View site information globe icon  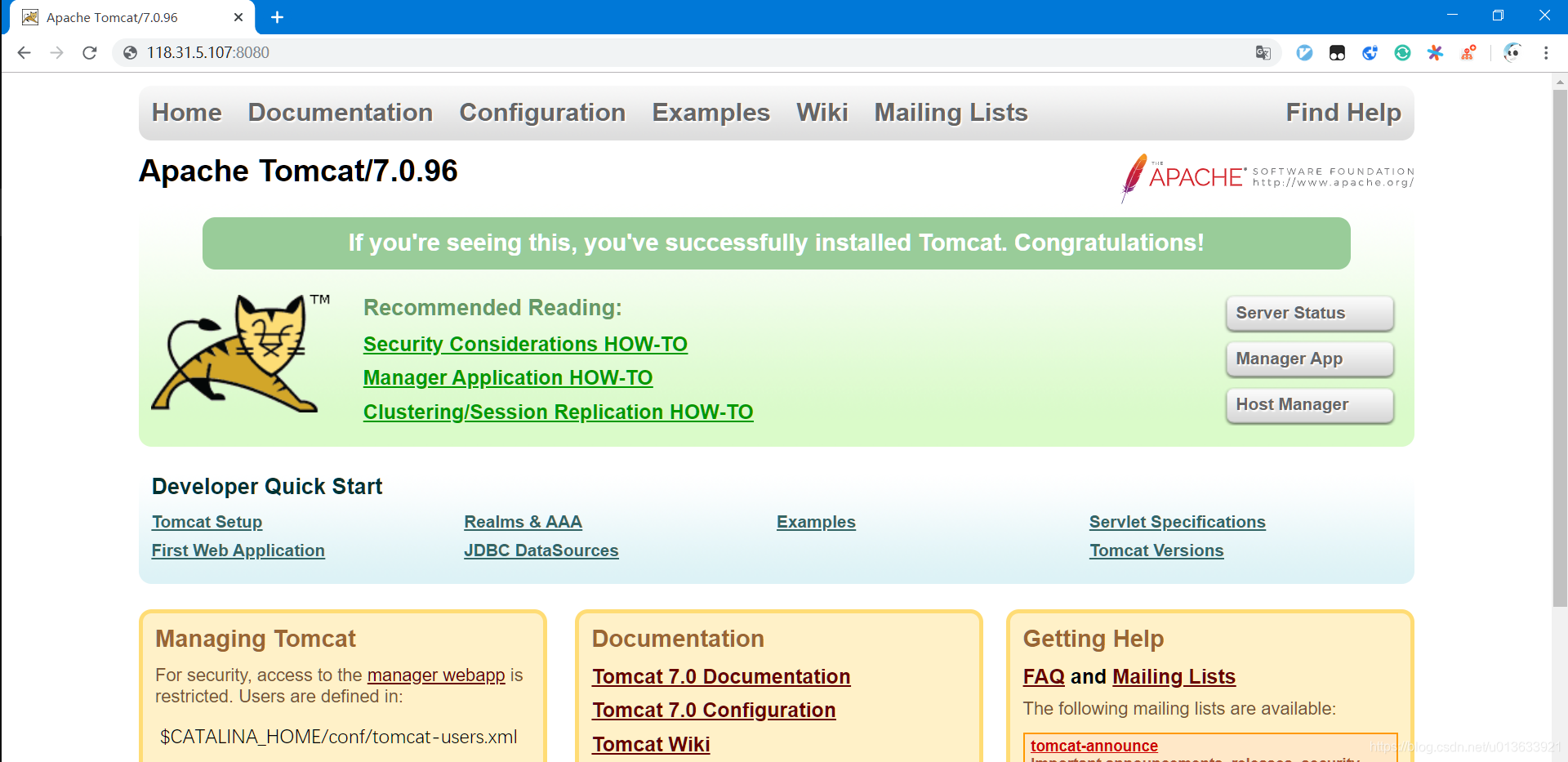click(x=130, y=53)
